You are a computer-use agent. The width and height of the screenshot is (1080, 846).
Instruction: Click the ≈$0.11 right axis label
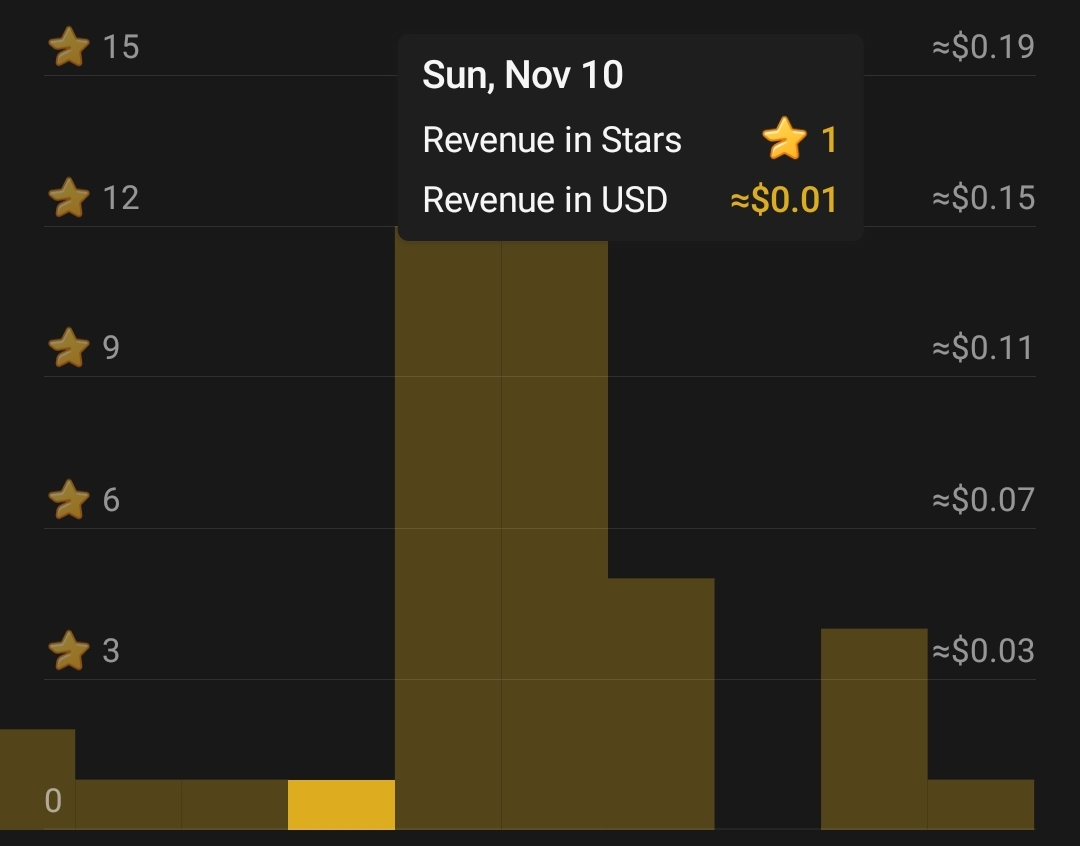click(983, 348)
